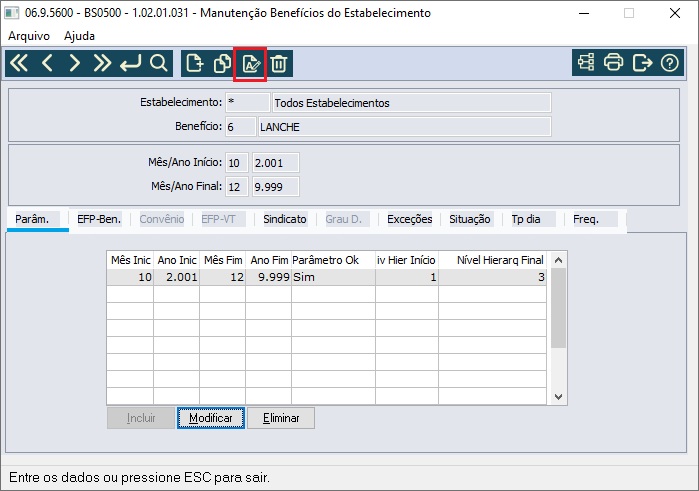Go to the previous record arrow
This screenshot has width=699, height=491.
point(47,63)
